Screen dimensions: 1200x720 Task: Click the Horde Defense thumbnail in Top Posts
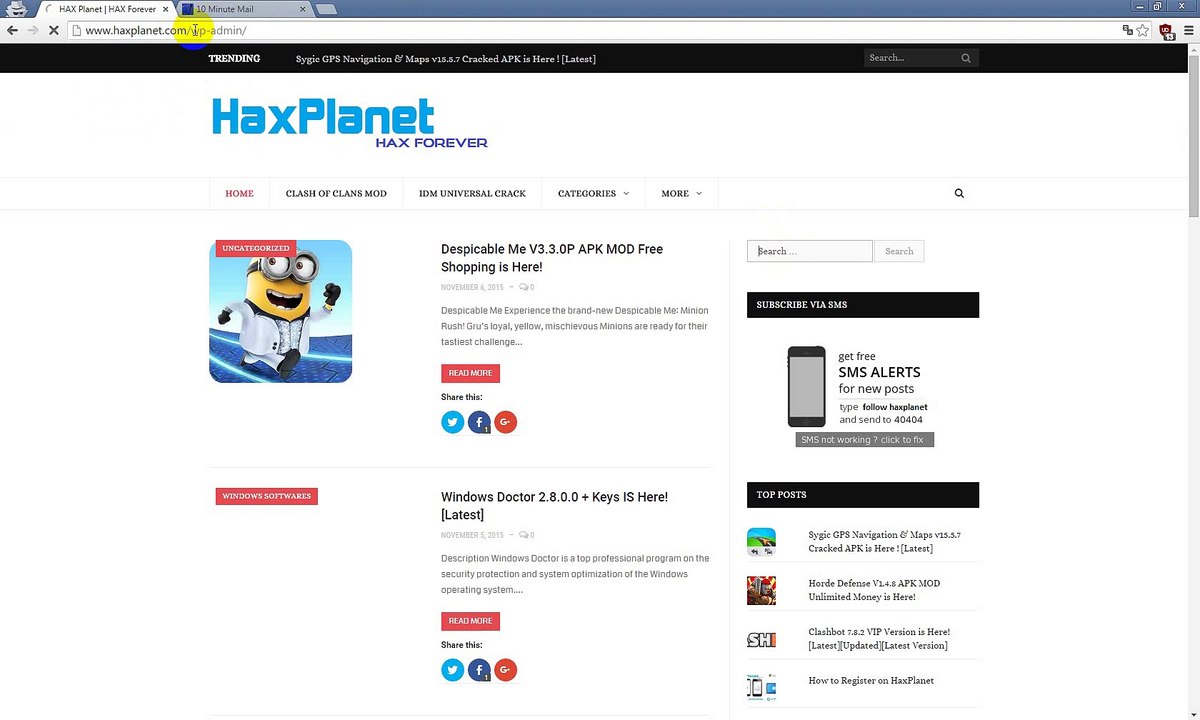761,590
